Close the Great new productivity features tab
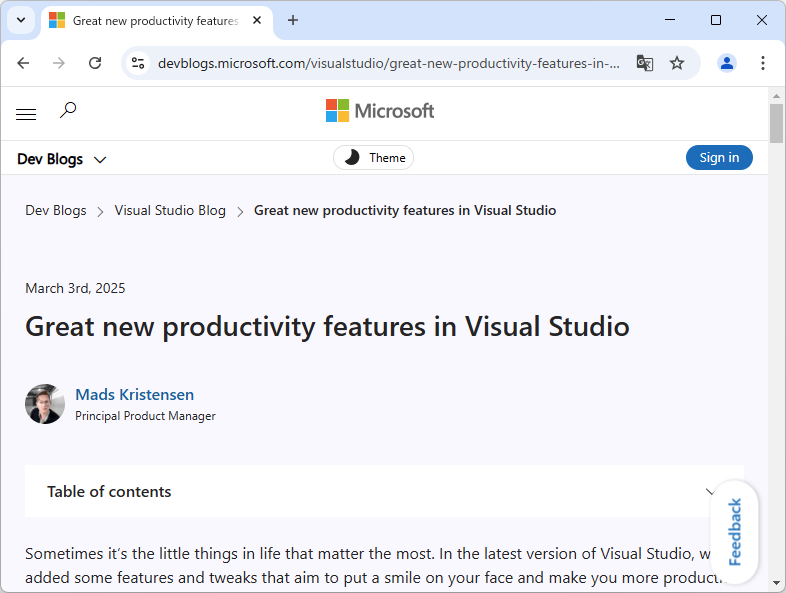This screenshot has width=786, height=593. pyautogui.click(x=257, y=21)
